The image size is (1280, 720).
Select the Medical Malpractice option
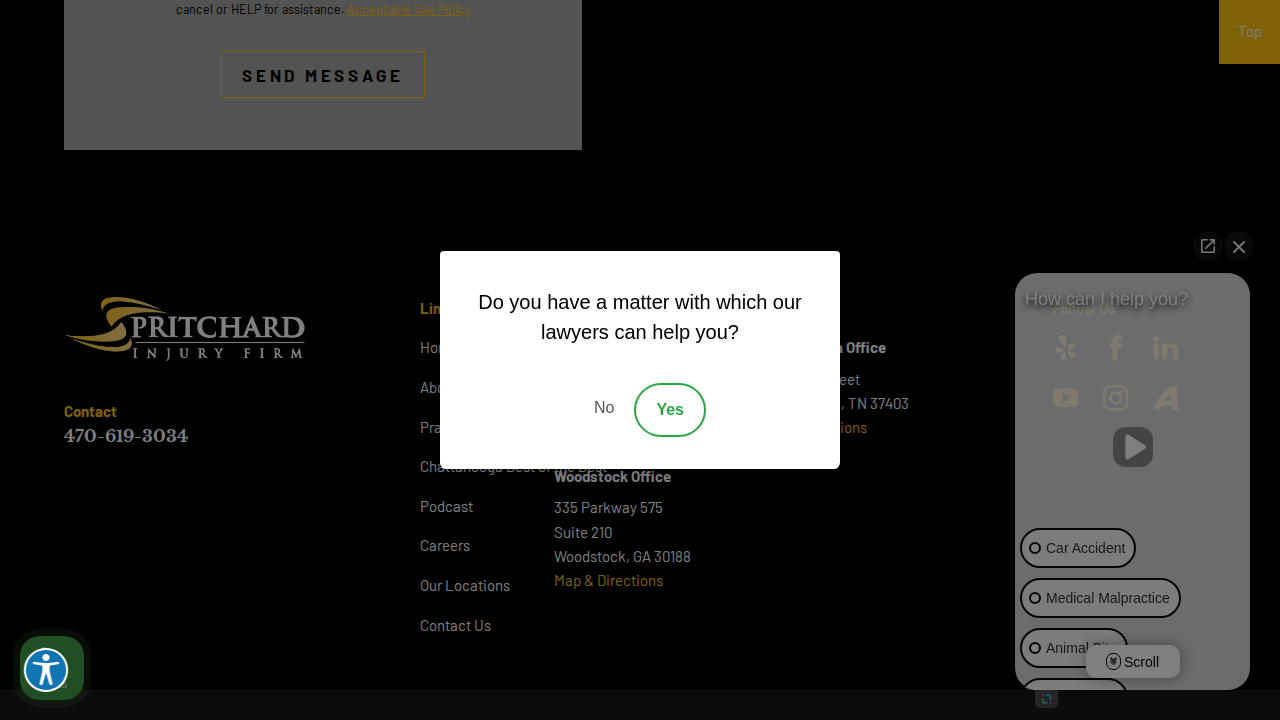tap(1100, 598)
